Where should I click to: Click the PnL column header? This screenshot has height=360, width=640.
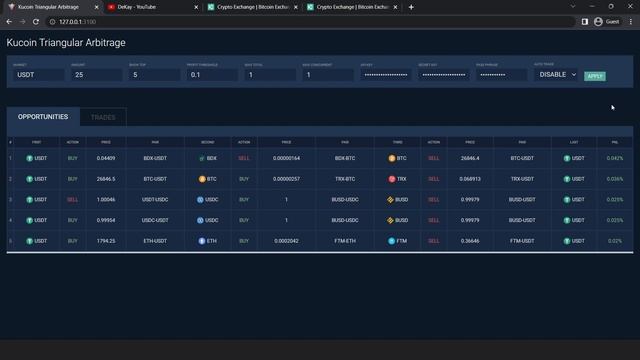(x=615, y=142)
